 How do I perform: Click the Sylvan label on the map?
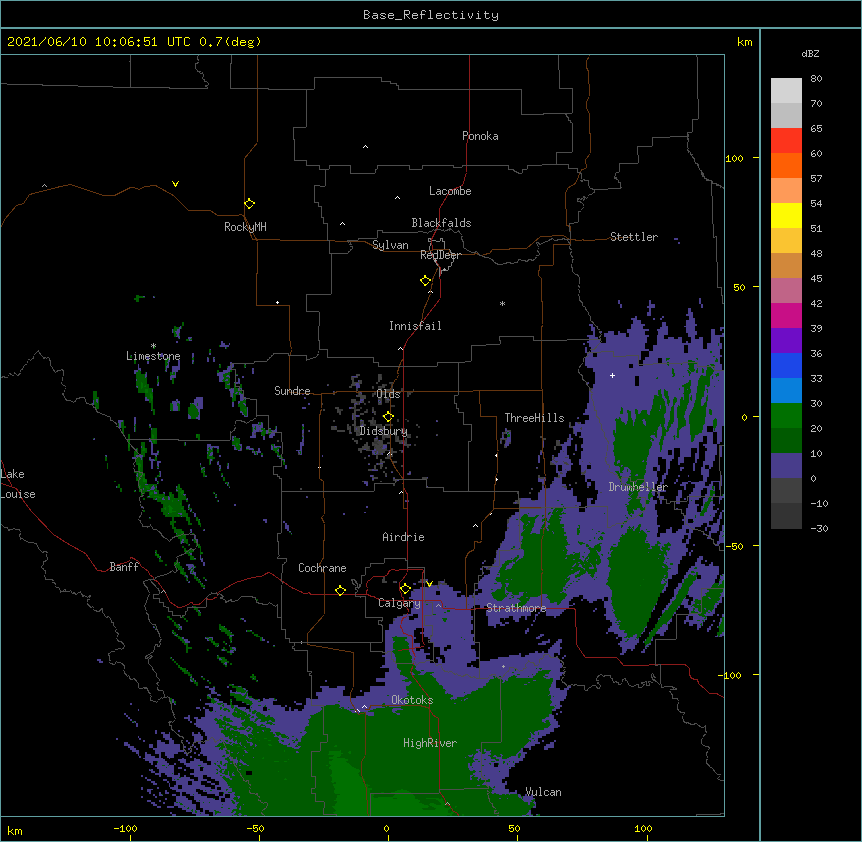pyautogui.click(x=390, y=245)
